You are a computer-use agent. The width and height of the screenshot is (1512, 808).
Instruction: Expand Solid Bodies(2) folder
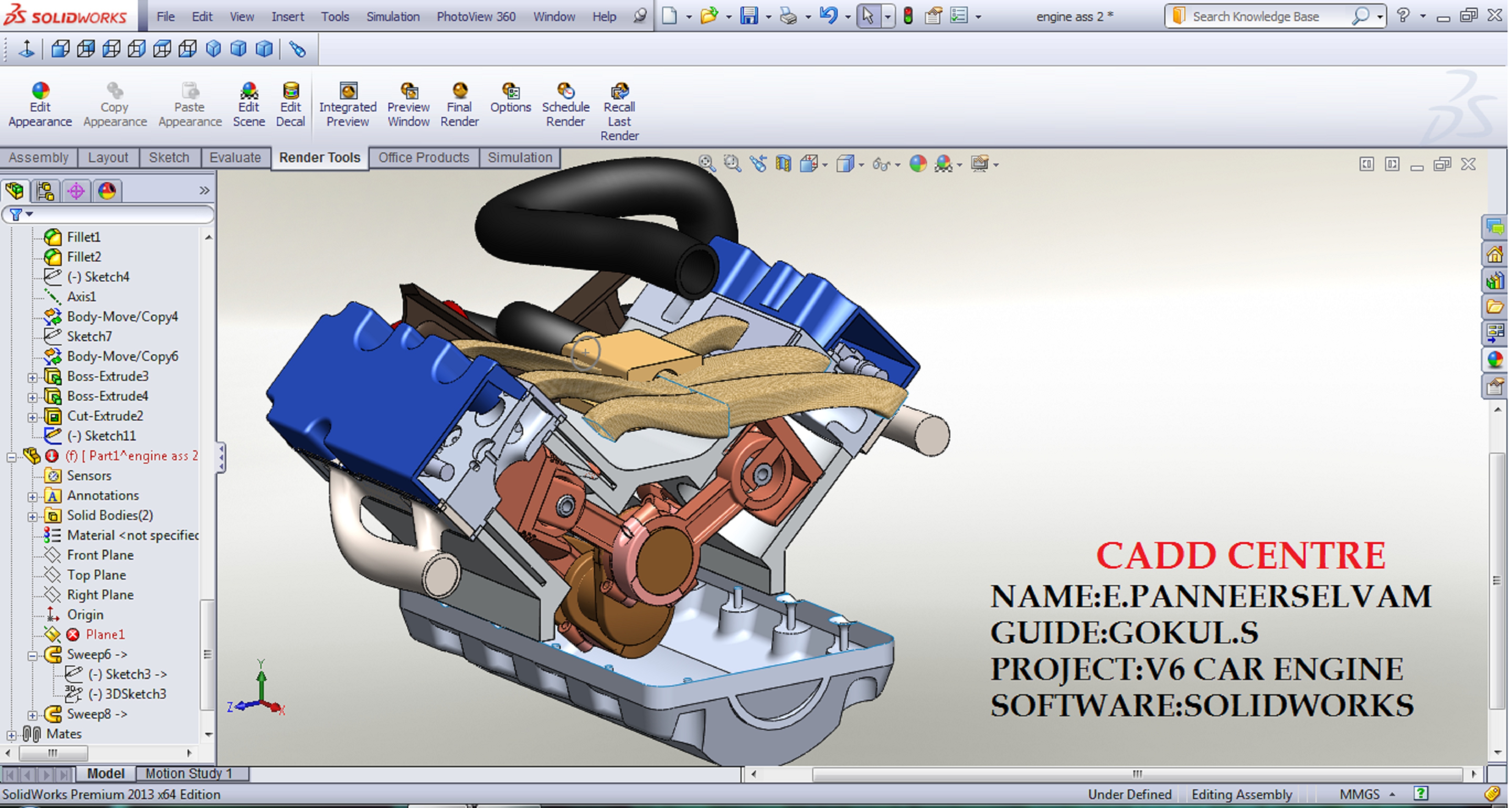click(33, 516)
